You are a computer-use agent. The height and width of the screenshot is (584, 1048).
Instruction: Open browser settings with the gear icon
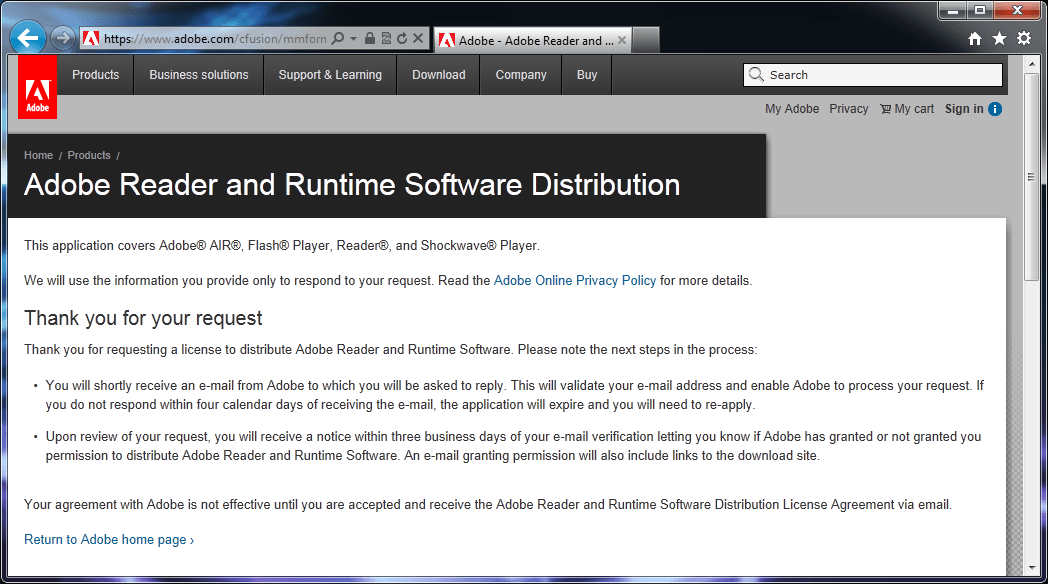[x=1022, y=37]
